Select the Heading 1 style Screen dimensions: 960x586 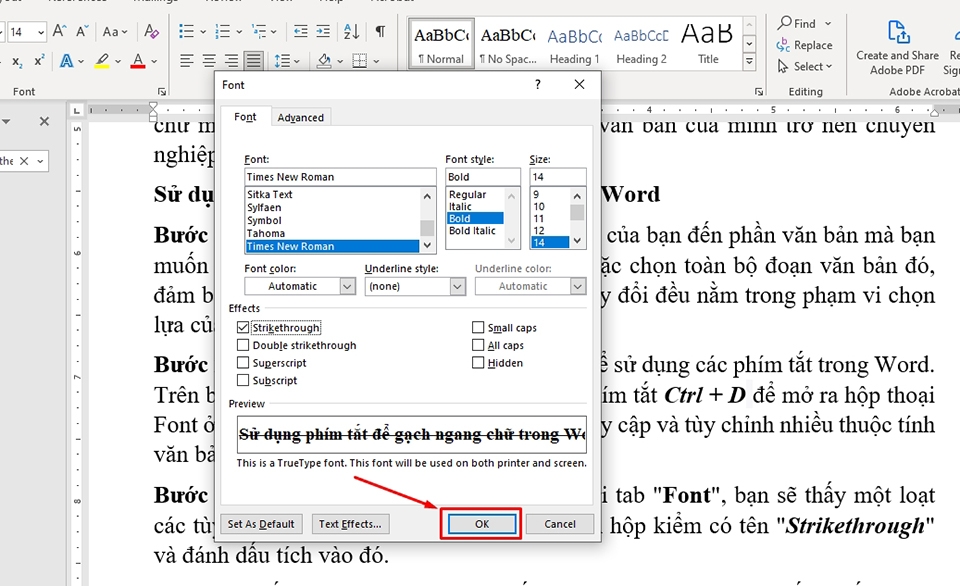(574, 43)
